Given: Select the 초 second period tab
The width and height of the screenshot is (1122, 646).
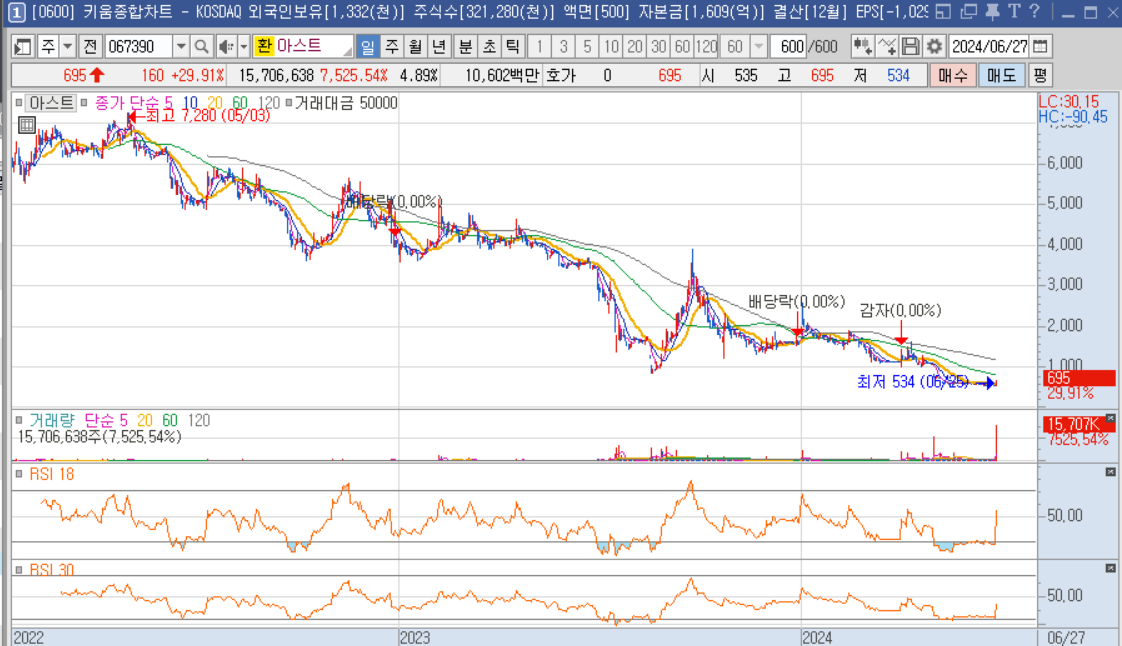Looking at the screenshot, I should 489,47.
